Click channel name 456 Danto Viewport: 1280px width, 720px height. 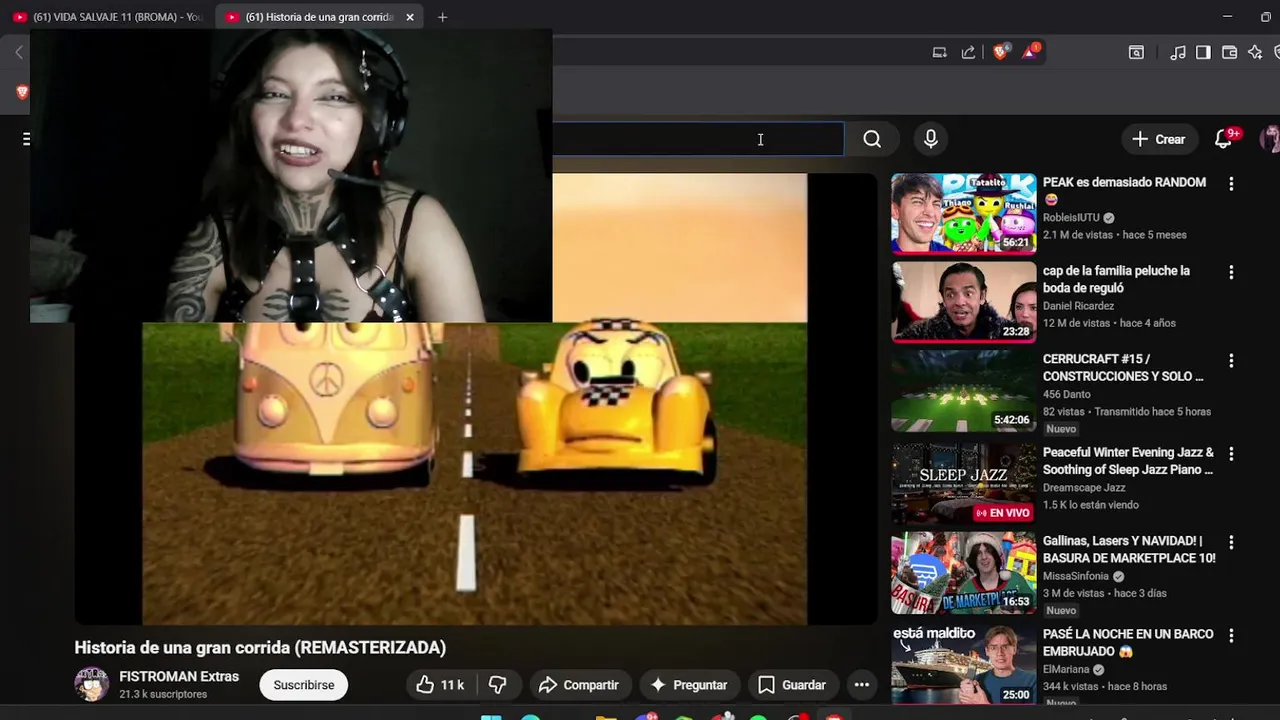(x=1065, y=394)
